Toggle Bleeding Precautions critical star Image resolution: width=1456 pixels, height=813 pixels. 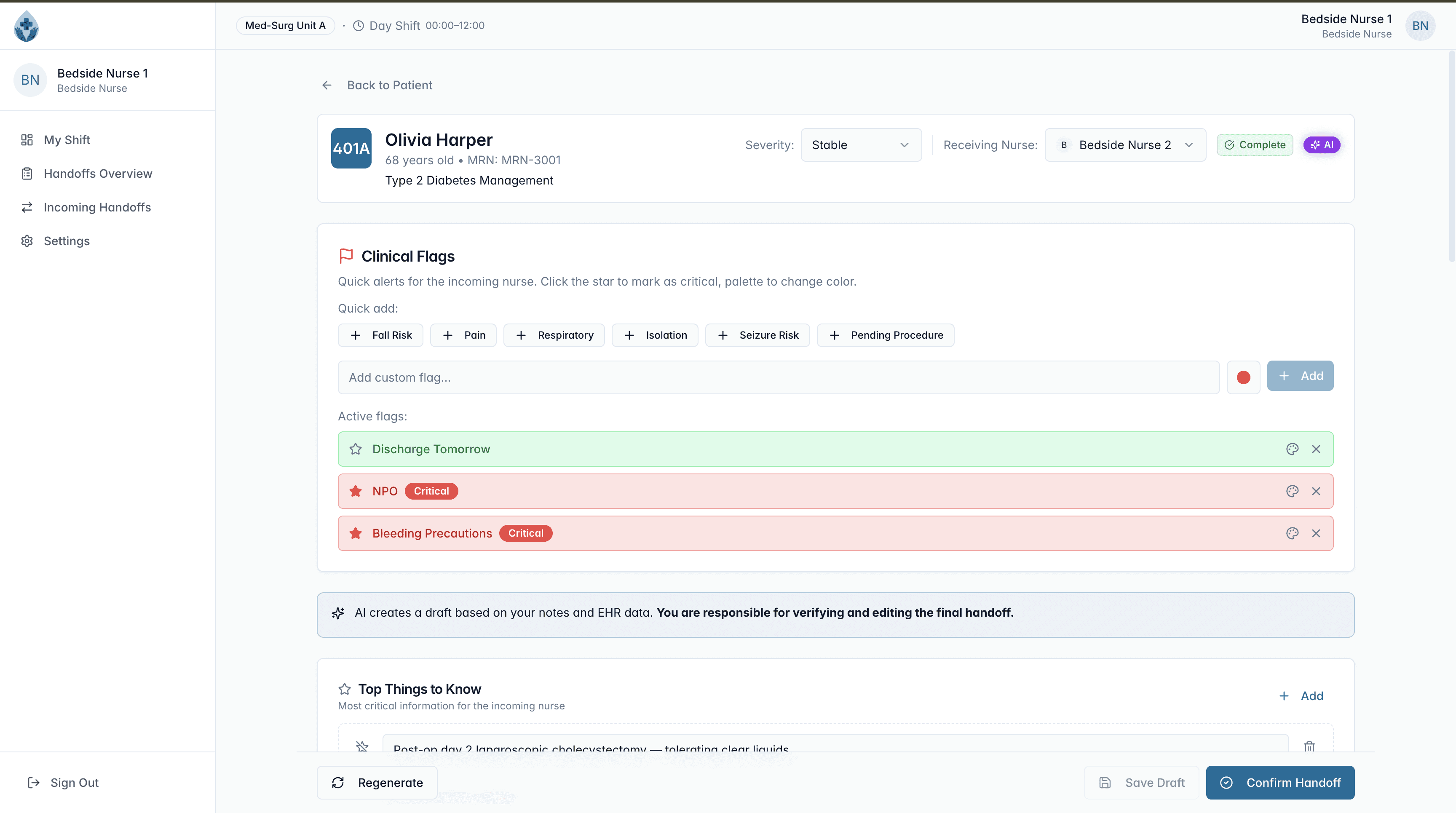(356, 533)
